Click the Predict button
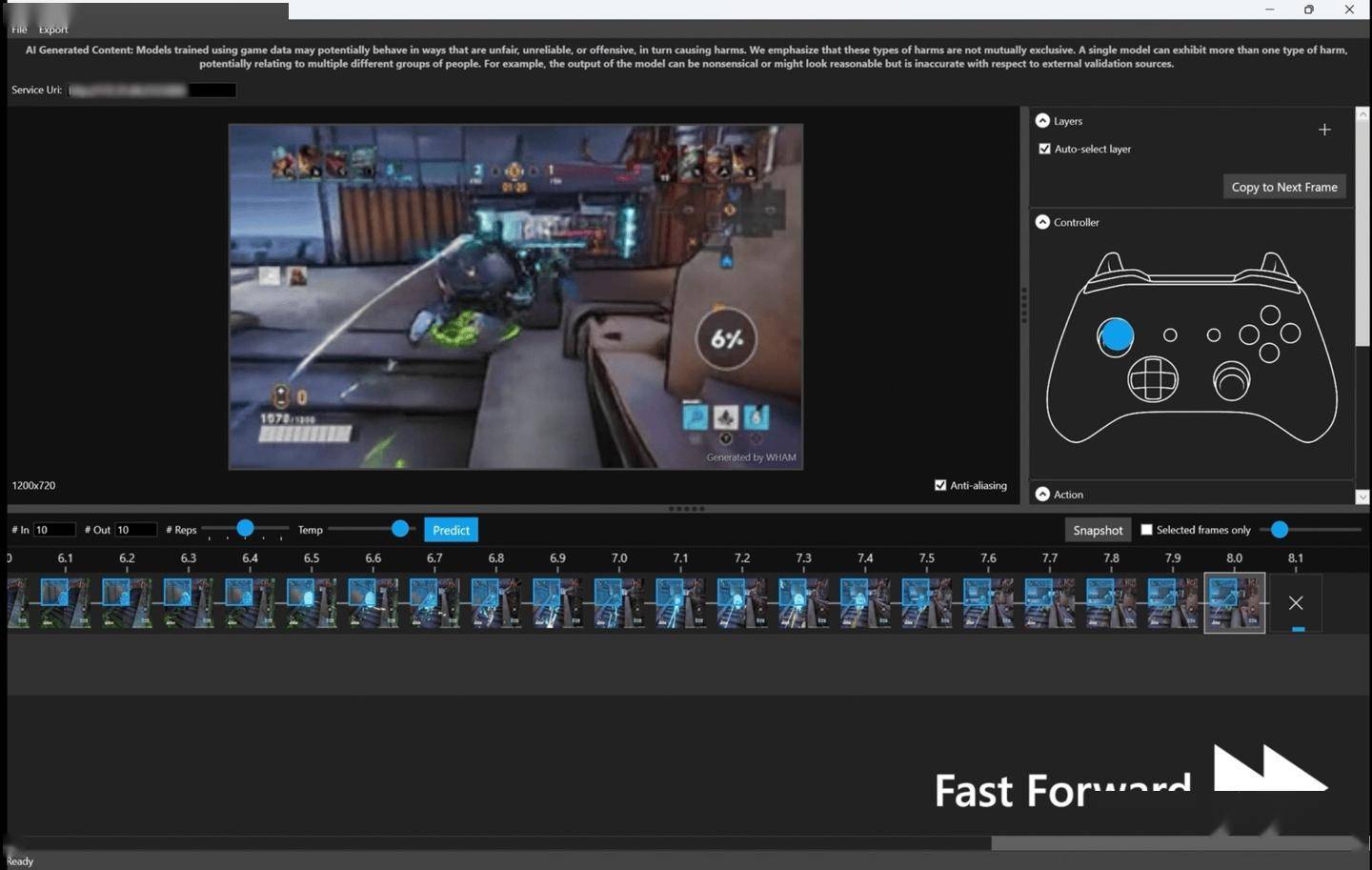The width and height of the screenshot is (1372, 870). coord(451,530)
